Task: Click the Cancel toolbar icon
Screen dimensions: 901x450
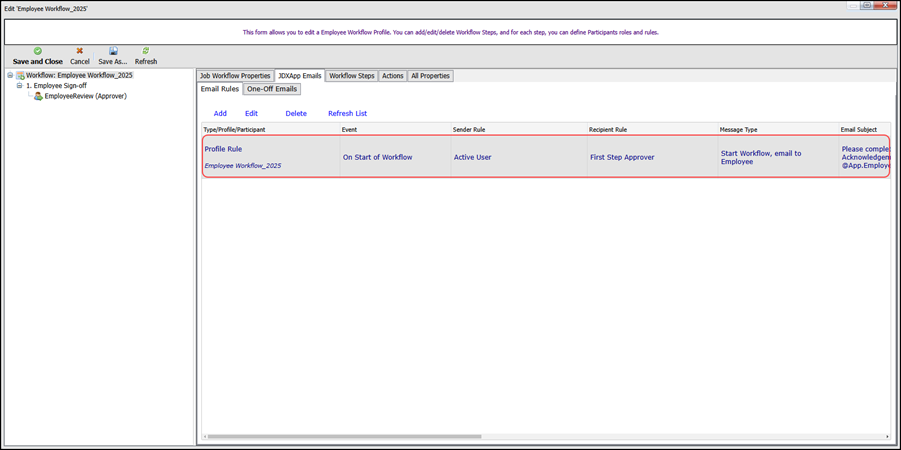Action: (80, 51)
